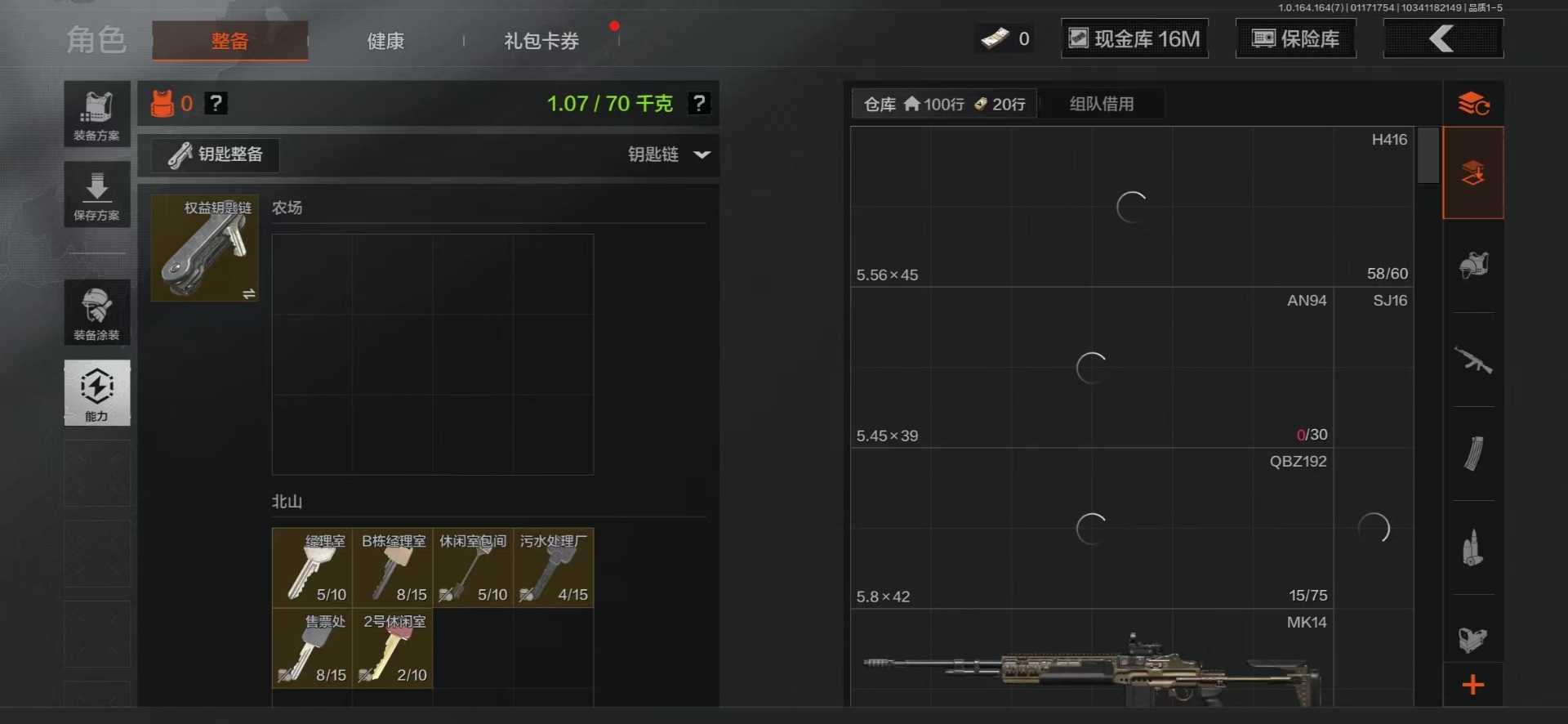Image resolution: width=1568 pixels, height=724 pixels.
Task: Click the back arrow button
Action: click(x=1443, y=38)
